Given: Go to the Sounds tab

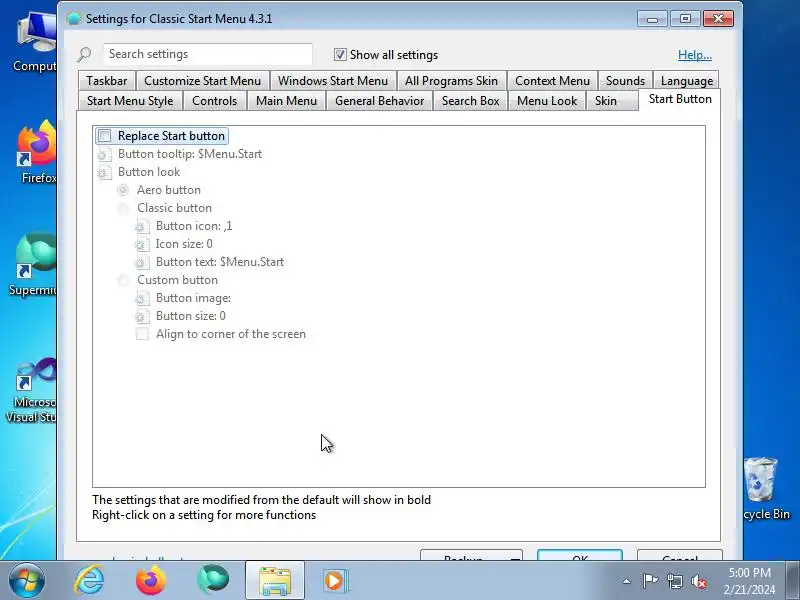Looking at the screenshot, I should coord(625,81).
